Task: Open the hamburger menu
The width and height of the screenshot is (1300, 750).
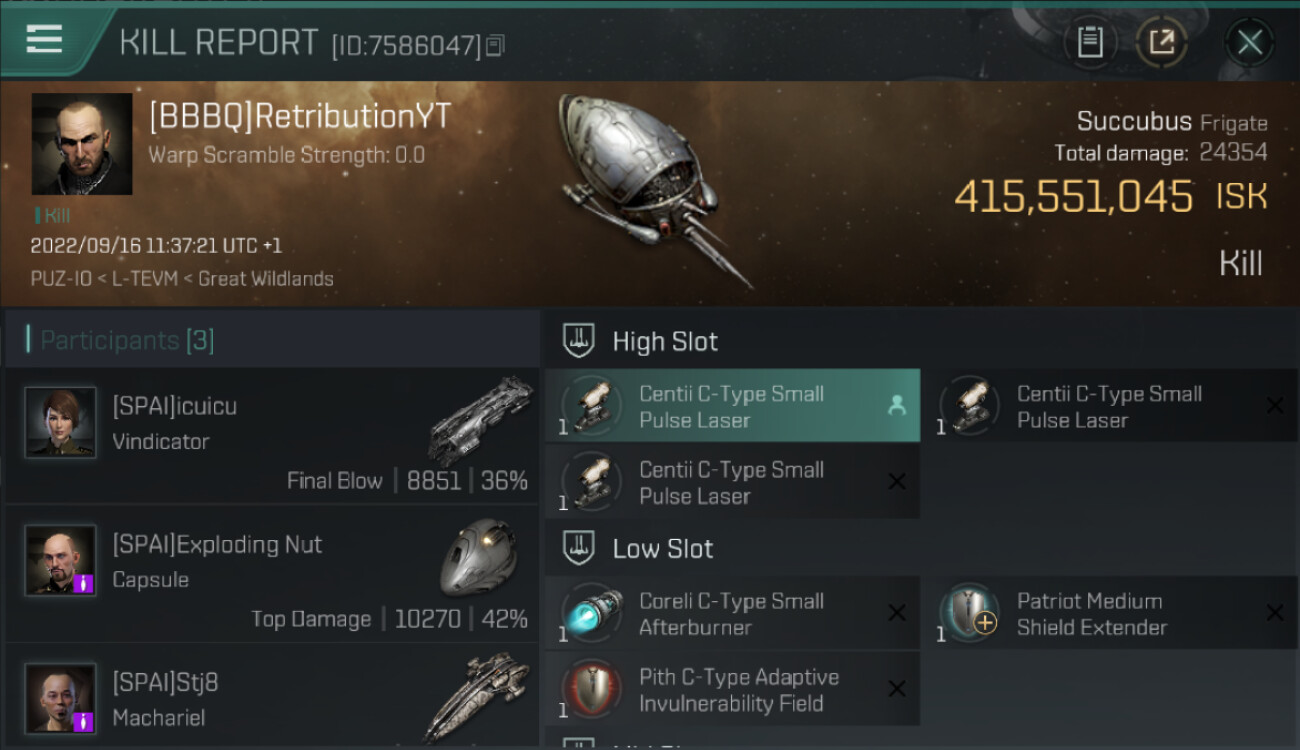Action: (45, 40)
